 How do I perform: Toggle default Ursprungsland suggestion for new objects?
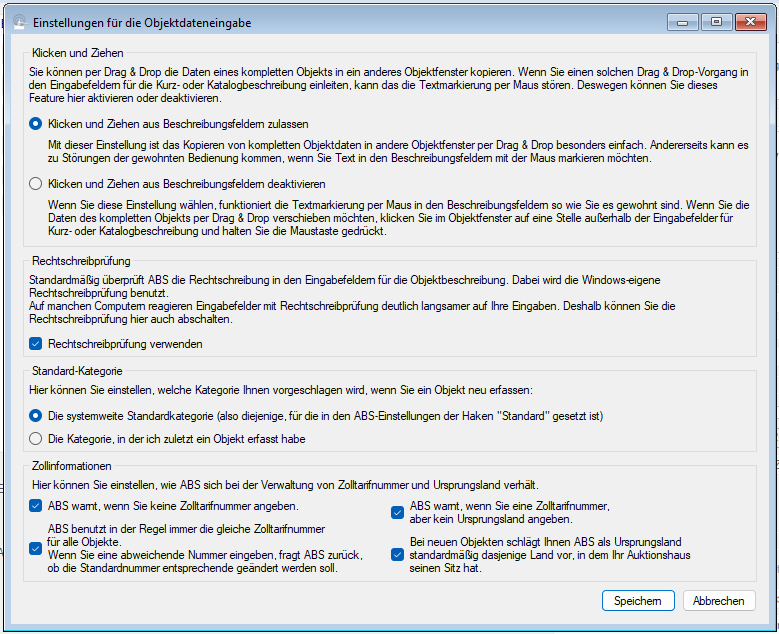pos(397,554)
